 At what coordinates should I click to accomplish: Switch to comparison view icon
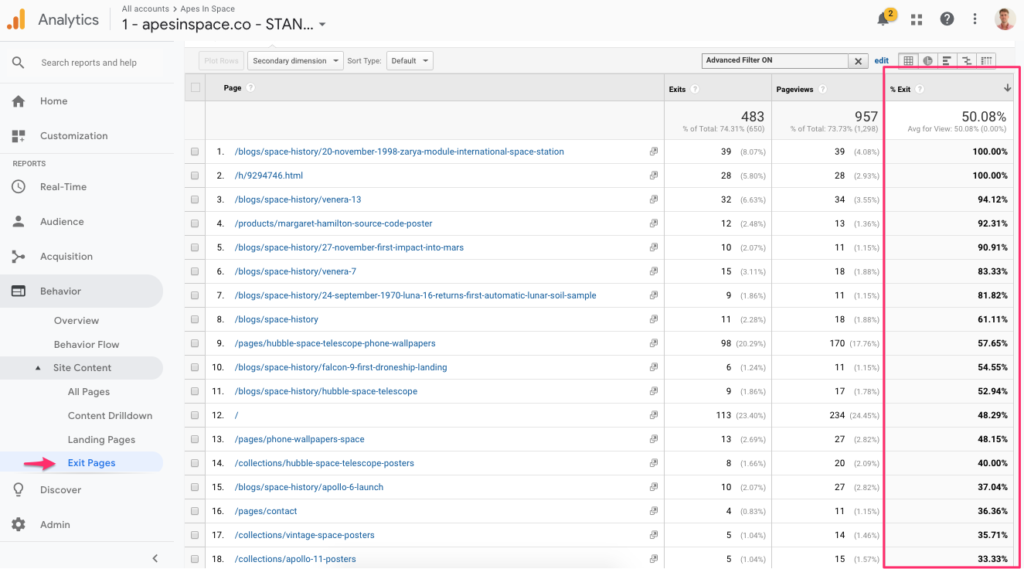967,60
